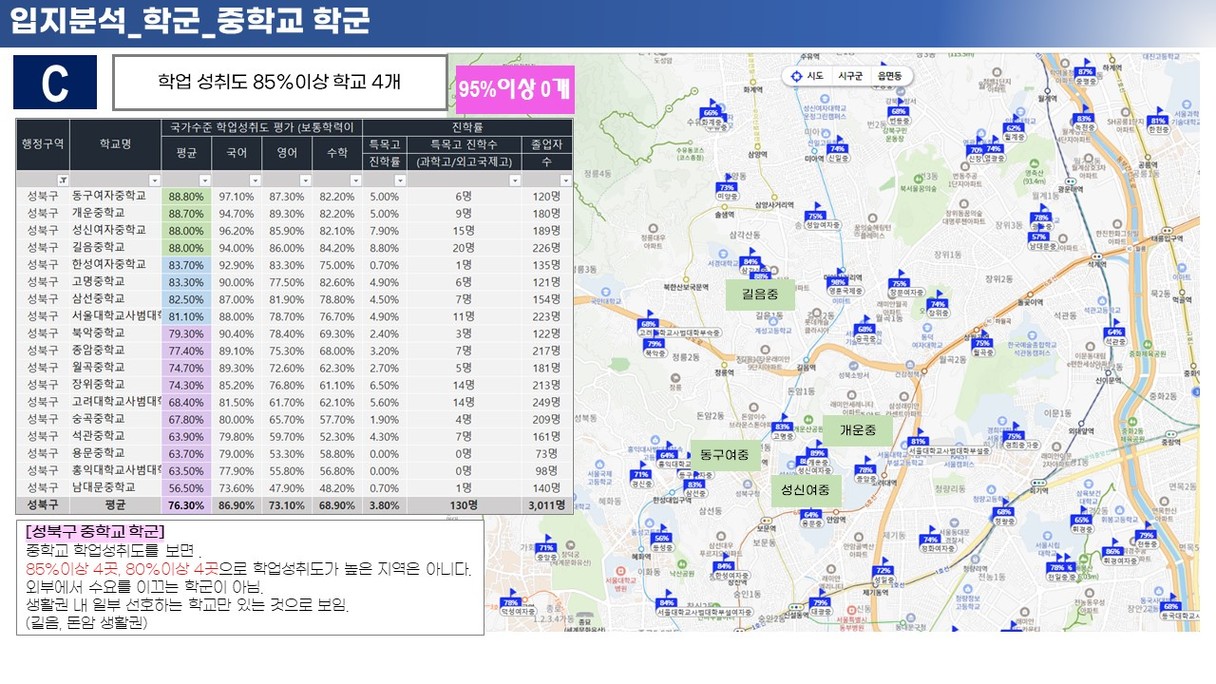1216x684 pixels.
Task: Click the 한성여자중학교 row name
Action: [x=116, y=264]
